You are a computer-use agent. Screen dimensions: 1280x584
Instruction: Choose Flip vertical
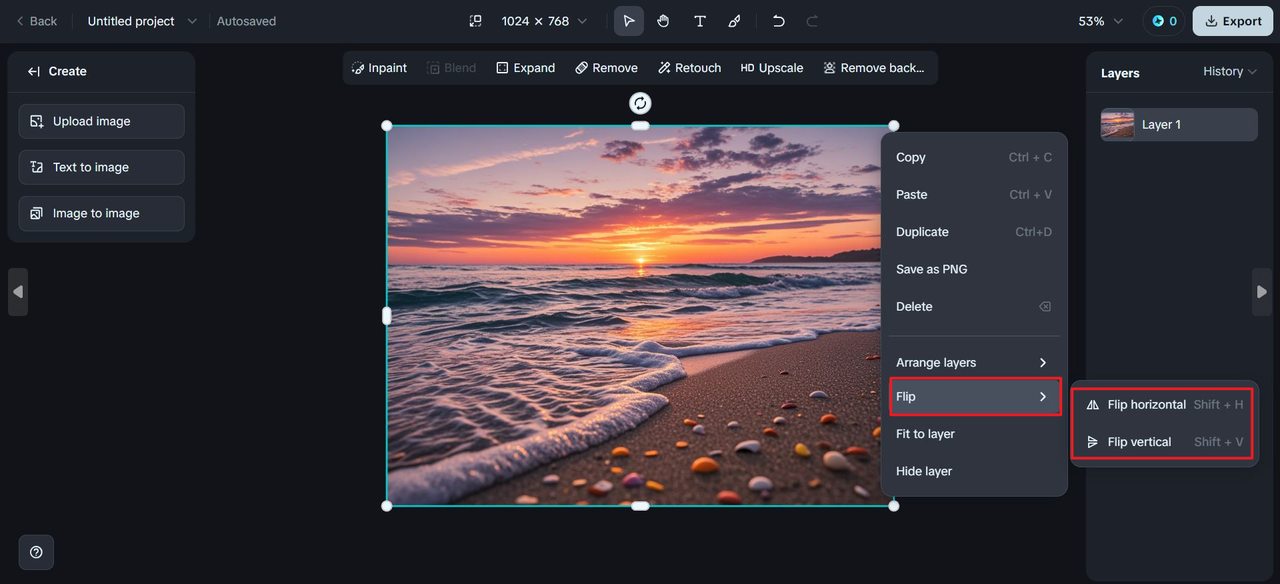point(1164,442)
